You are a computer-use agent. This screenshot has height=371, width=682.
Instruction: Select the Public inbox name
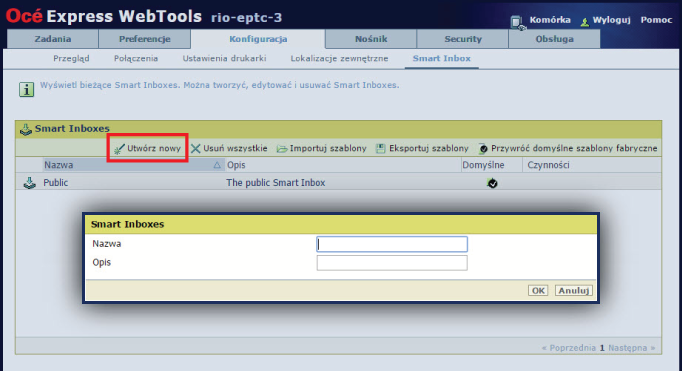tap(55, 183)
